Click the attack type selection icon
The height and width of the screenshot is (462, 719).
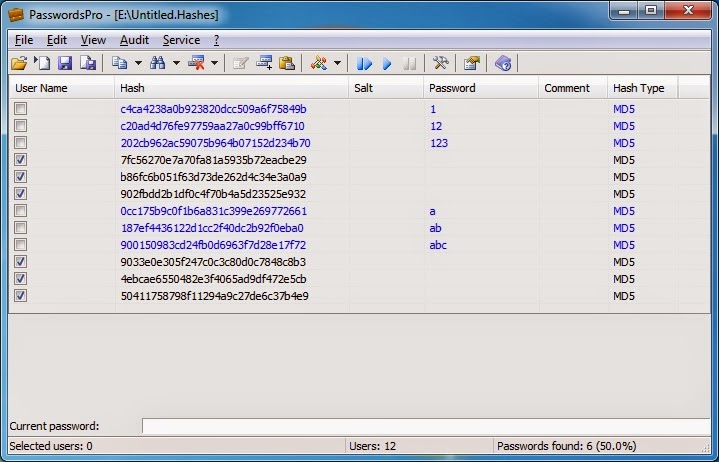click(x=319, y=63)
